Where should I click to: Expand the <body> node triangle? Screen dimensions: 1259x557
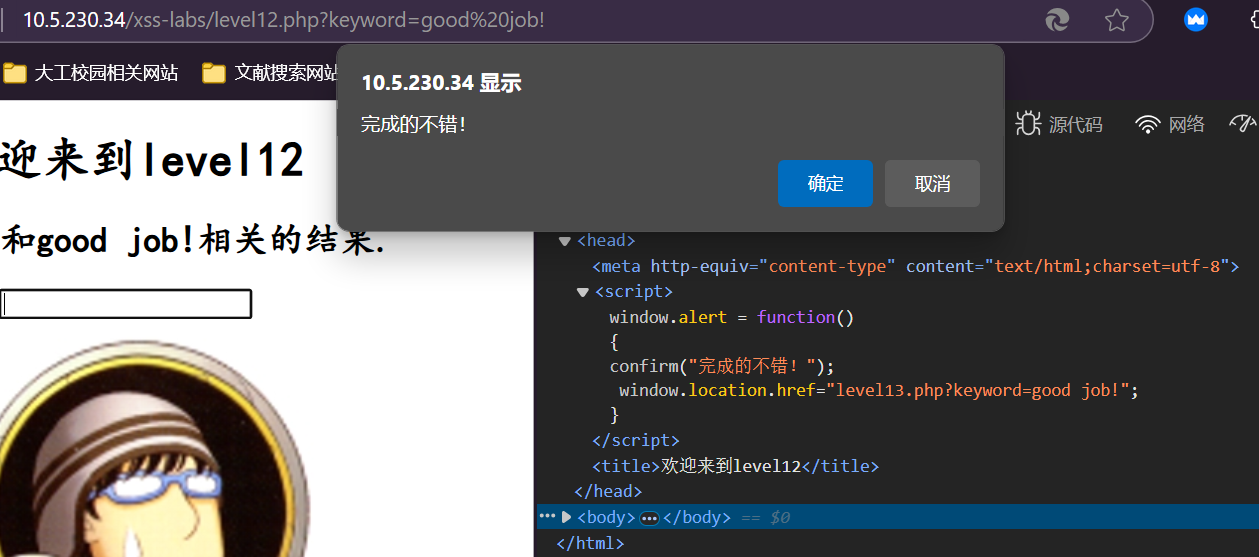pos(567,517)
